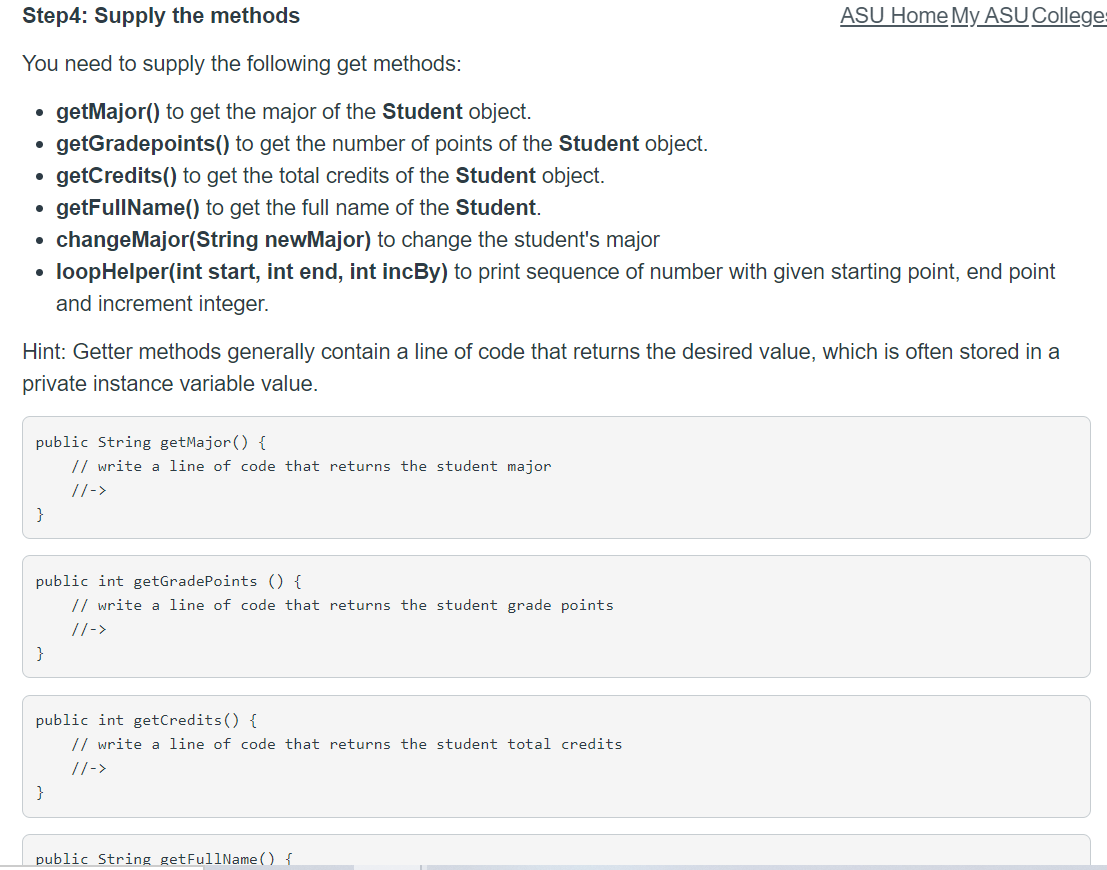The image size is (1107, 870).
Task: Click the public int getCredits() code line
Action: [146, 720]
